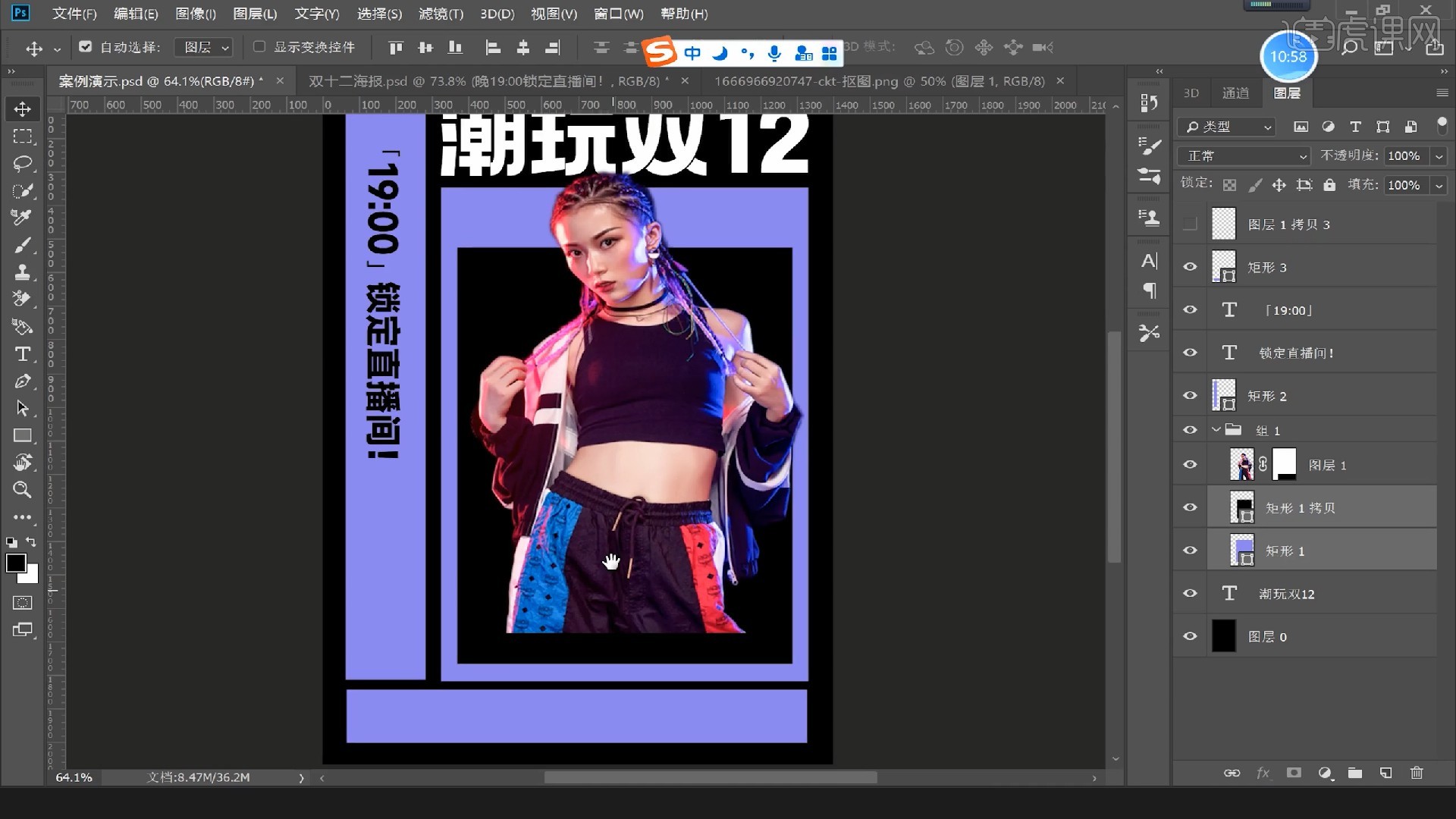Select the Zoom tool
This screenshot has width=1456, height=819.
(22, 490)
